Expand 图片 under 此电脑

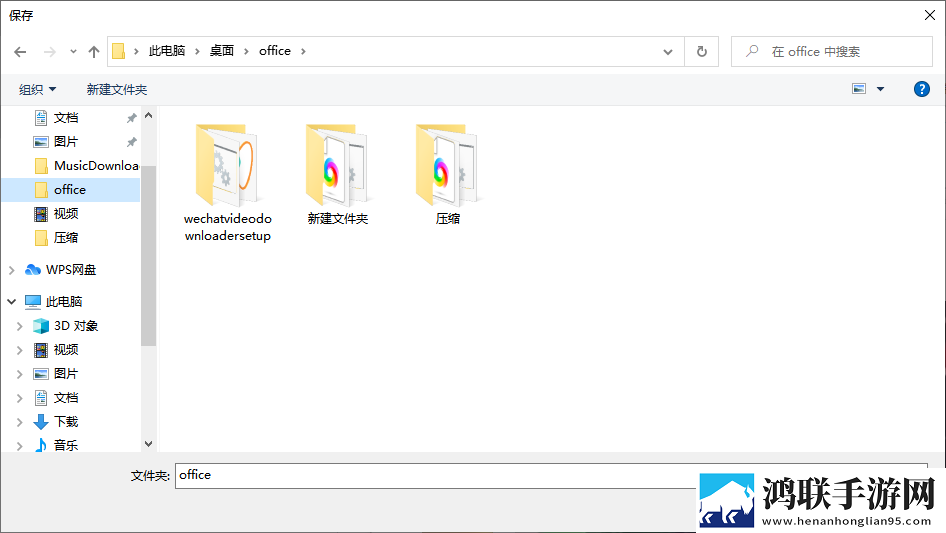pyautogui.click(x=19, y=374)
